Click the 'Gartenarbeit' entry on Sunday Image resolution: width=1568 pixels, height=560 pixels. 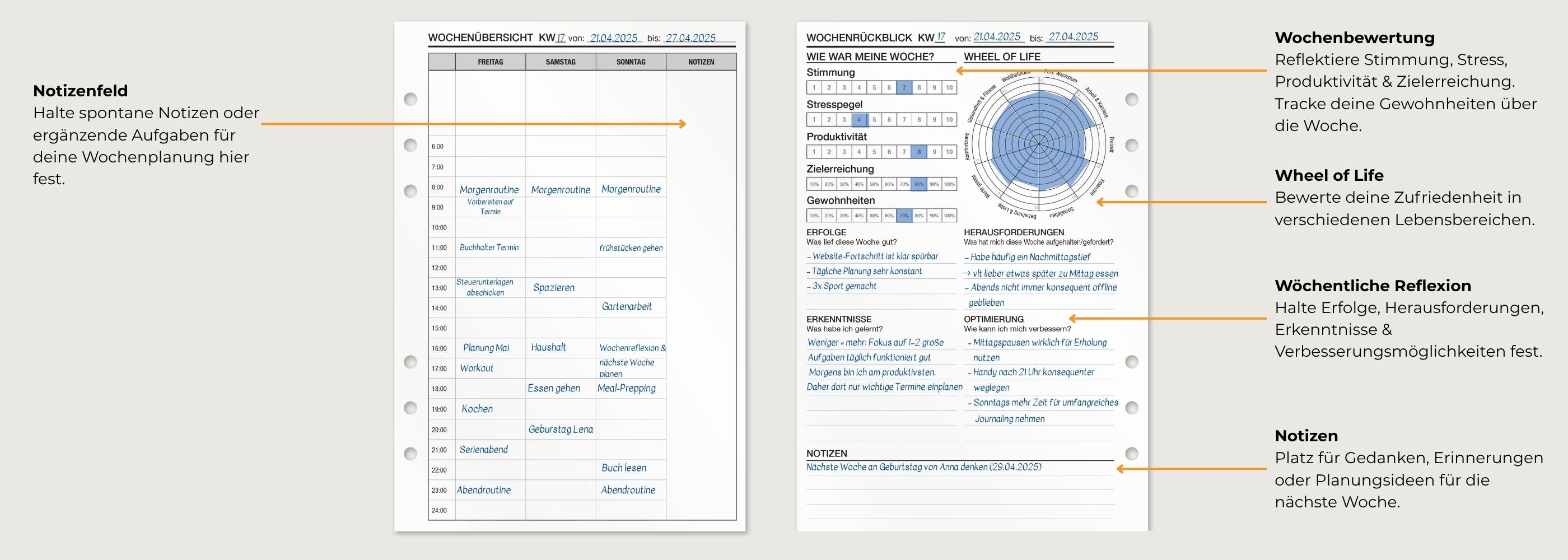tap(626, 307)
